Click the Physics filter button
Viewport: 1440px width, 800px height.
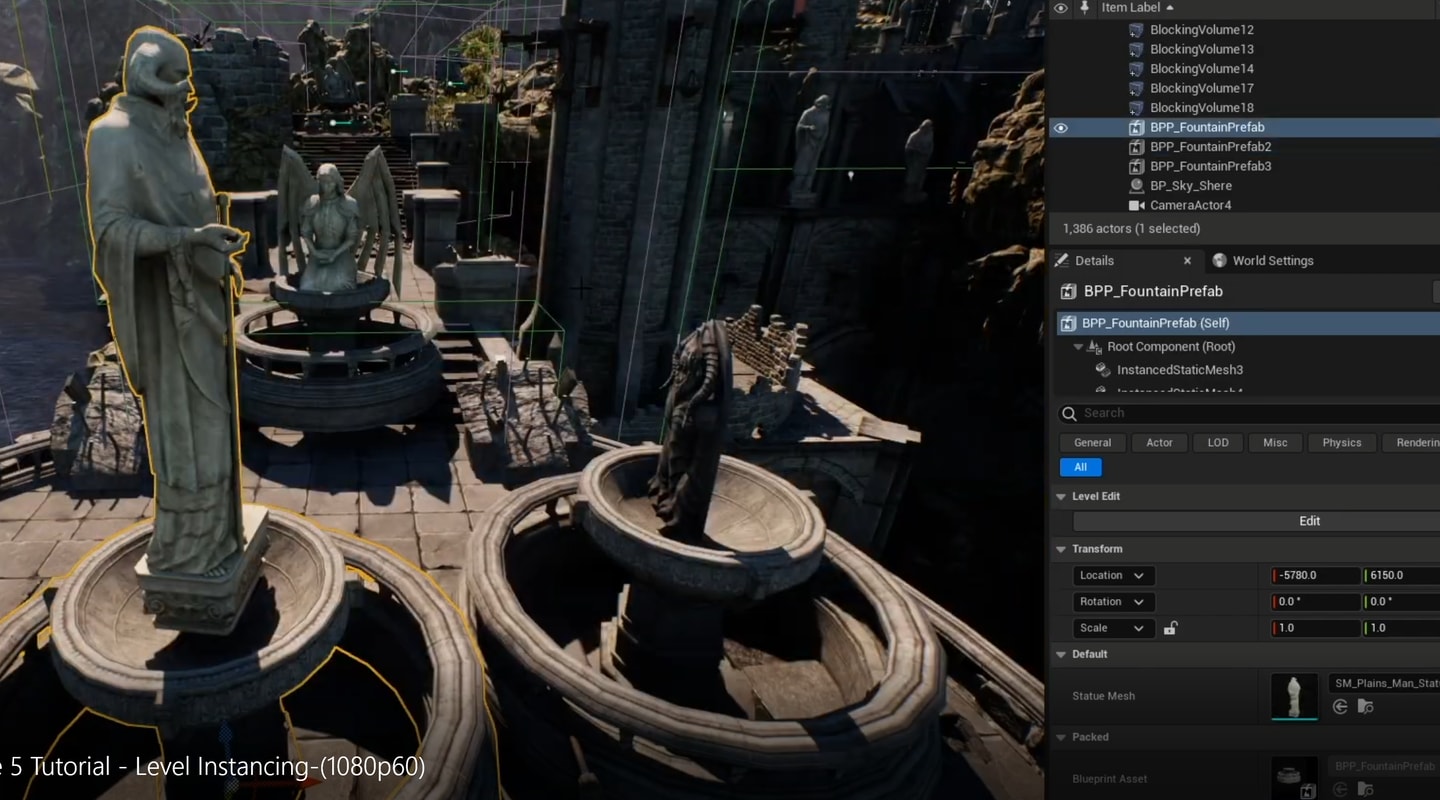click(x=1341, y=443)
